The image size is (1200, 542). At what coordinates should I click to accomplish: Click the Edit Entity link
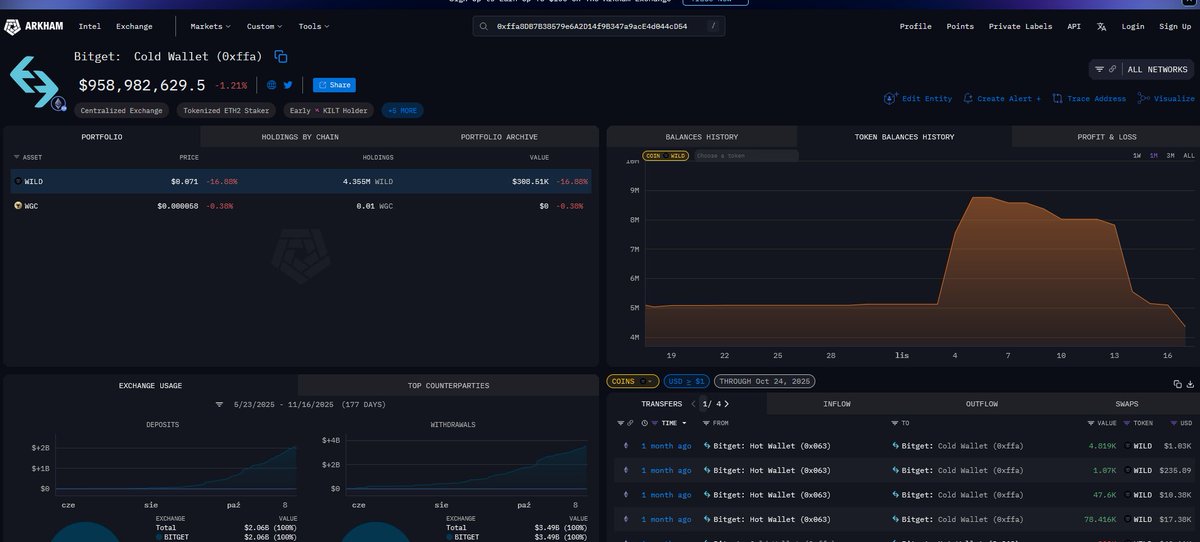[919, 99]
